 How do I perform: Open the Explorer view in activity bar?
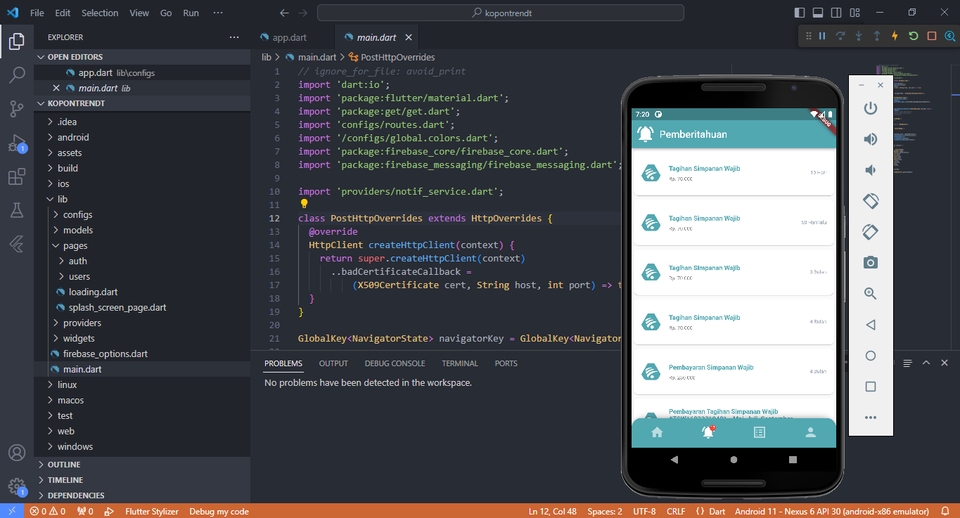click(17, 41)
